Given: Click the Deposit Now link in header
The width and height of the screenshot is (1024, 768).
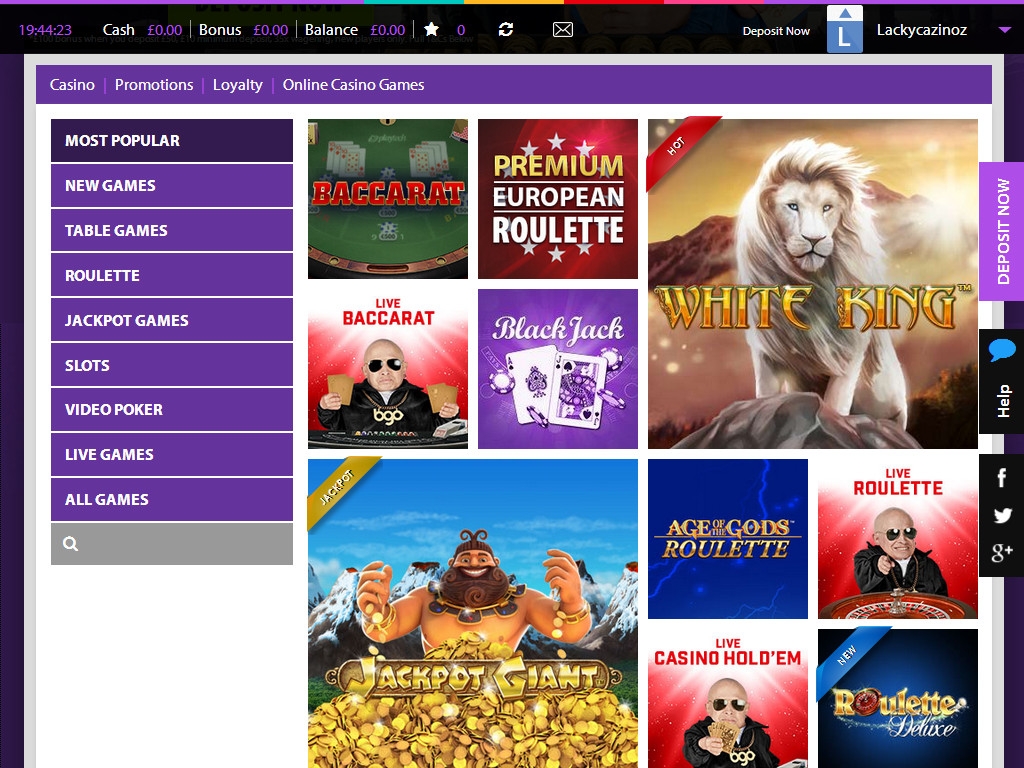Looking at the screenshot, I should (x=776, y=31).
